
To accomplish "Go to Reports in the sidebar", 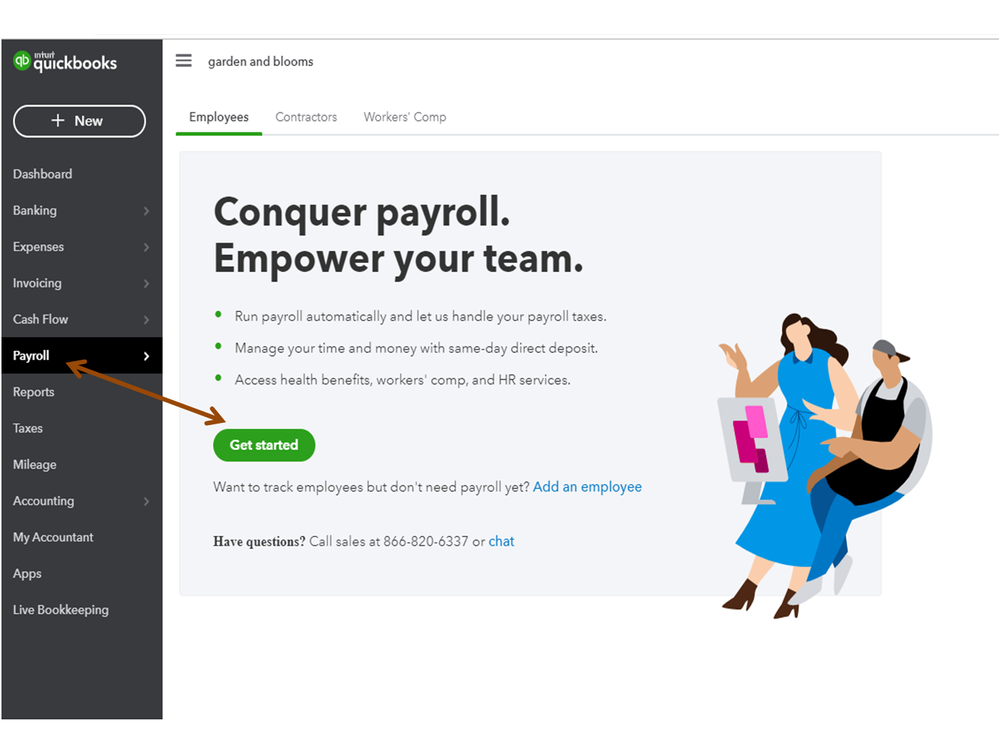I will click(x=34, y=392).
